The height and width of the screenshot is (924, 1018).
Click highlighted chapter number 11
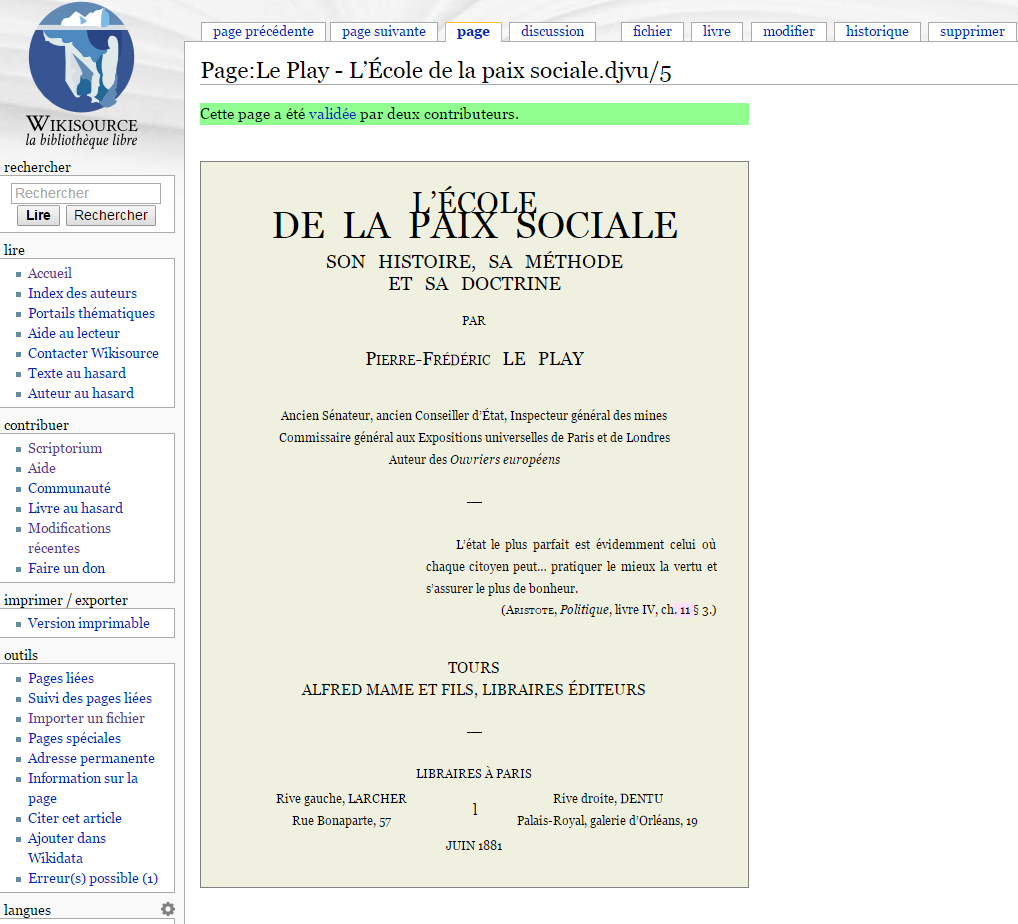pyautogui.click(x=685, y=610)
